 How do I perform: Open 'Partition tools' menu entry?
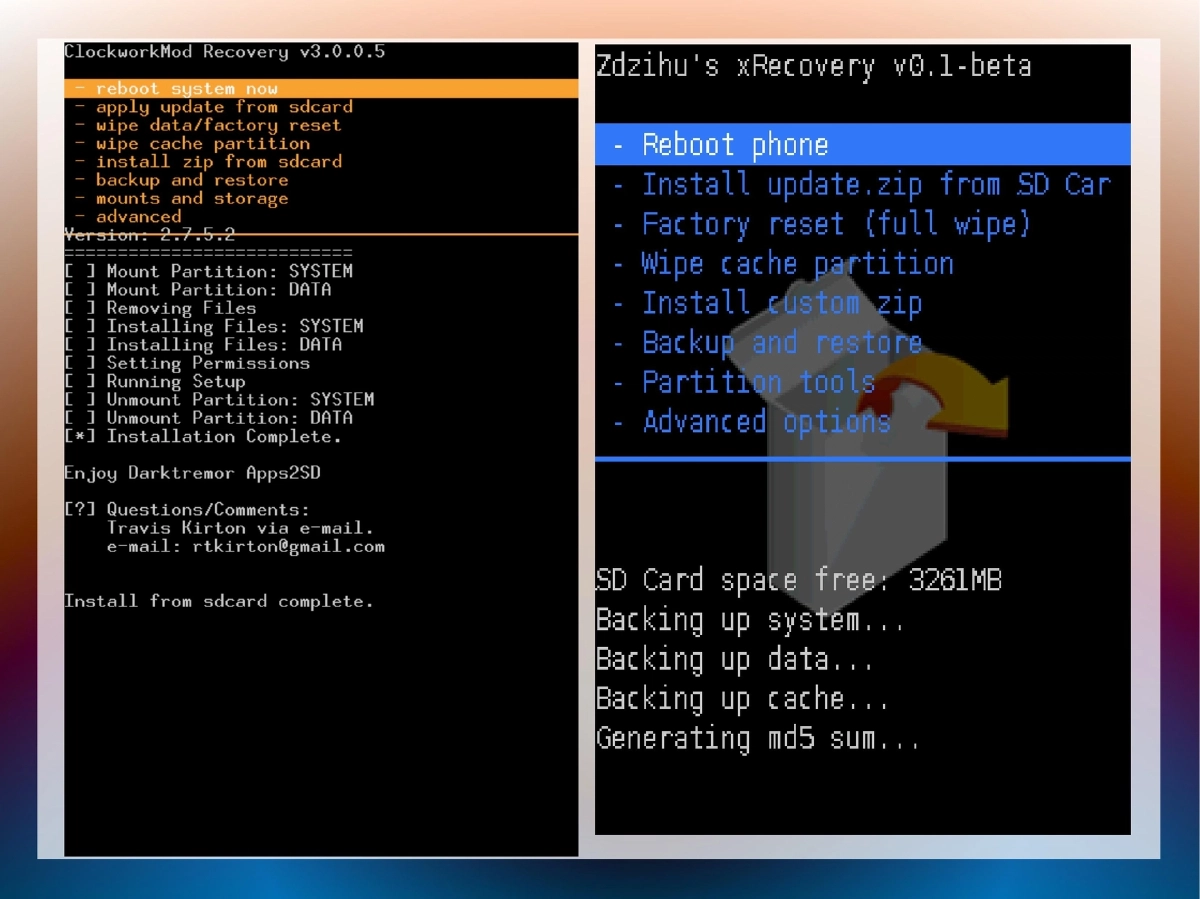click(x=758, y=382)
